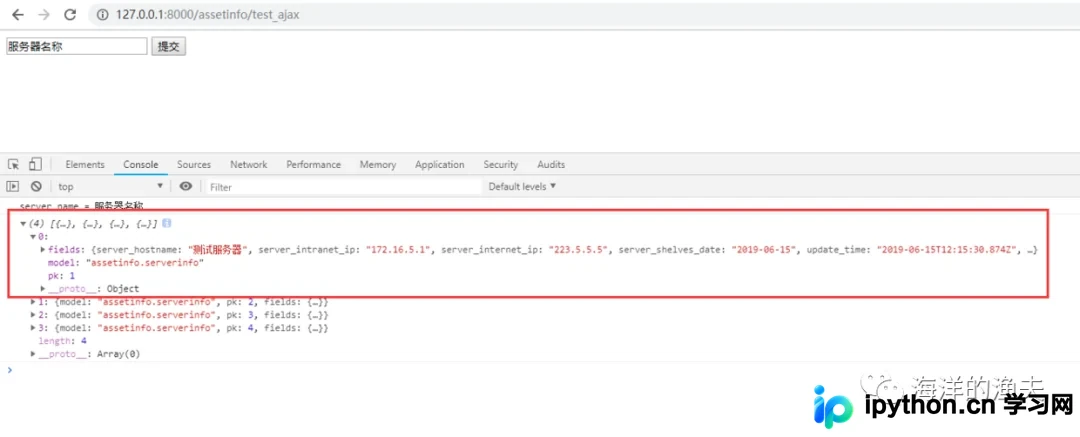Click the "172.16.5.1" intranet IP value
This screenshot has height=437, width=1080.
[x=399, y=250]
